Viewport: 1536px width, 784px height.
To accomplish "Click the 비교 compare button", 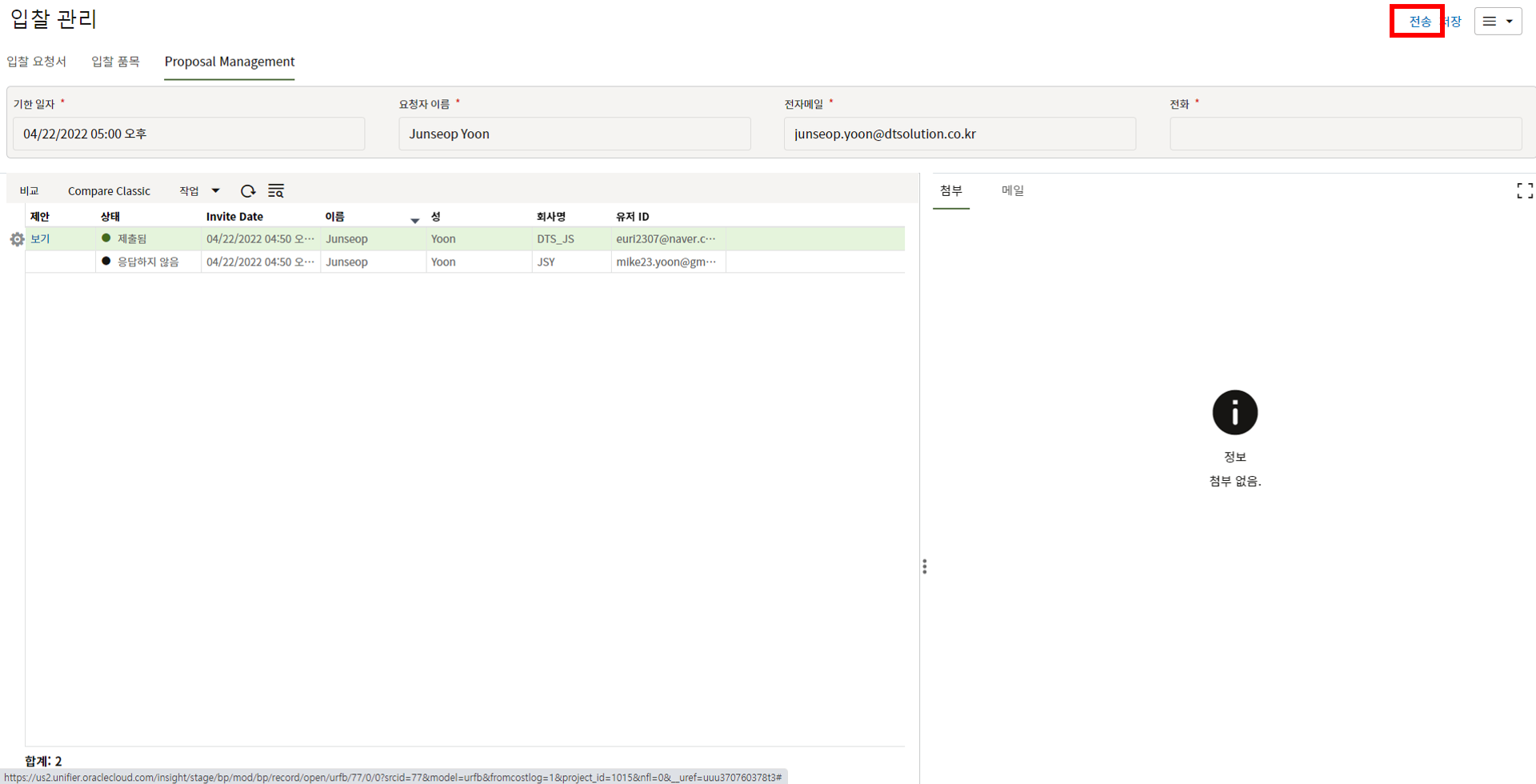I will coord(30,191).
